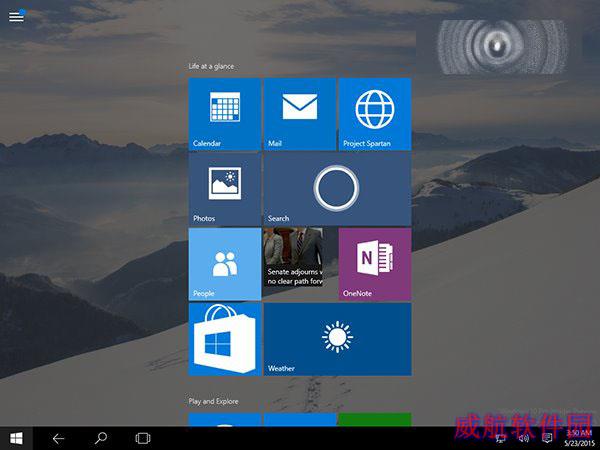Viewport: 600px width, 450px height.
Task: Open the People tile
Action: (225, 264)
